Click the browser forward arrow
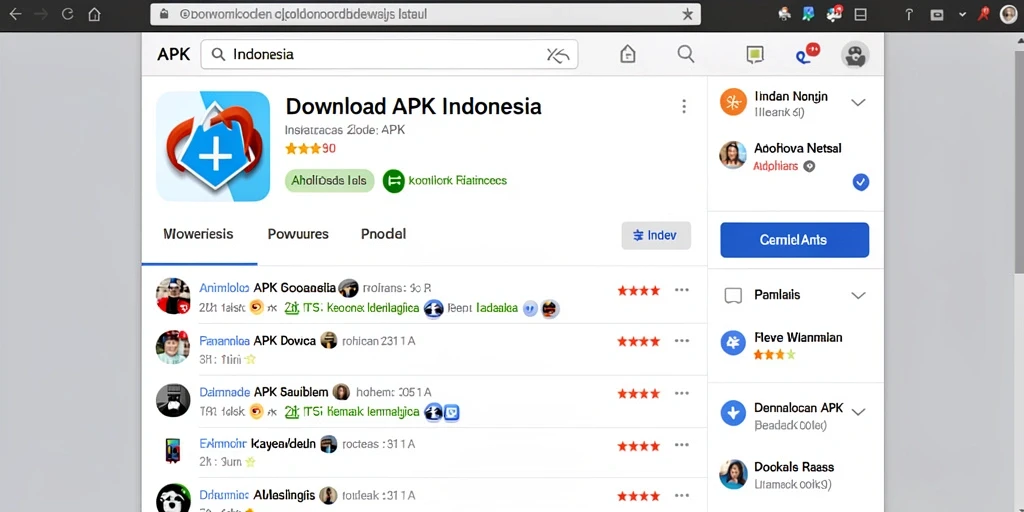Screen dimensions: 1024x512 pos(41,14)
